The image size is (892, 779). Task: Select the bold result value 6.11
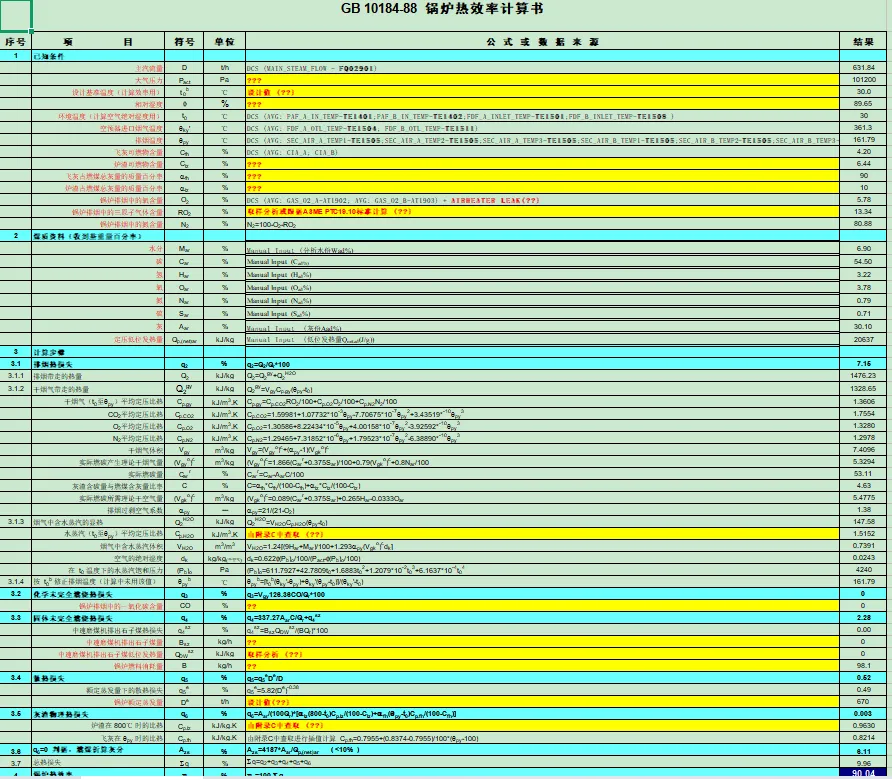[864, 751]
